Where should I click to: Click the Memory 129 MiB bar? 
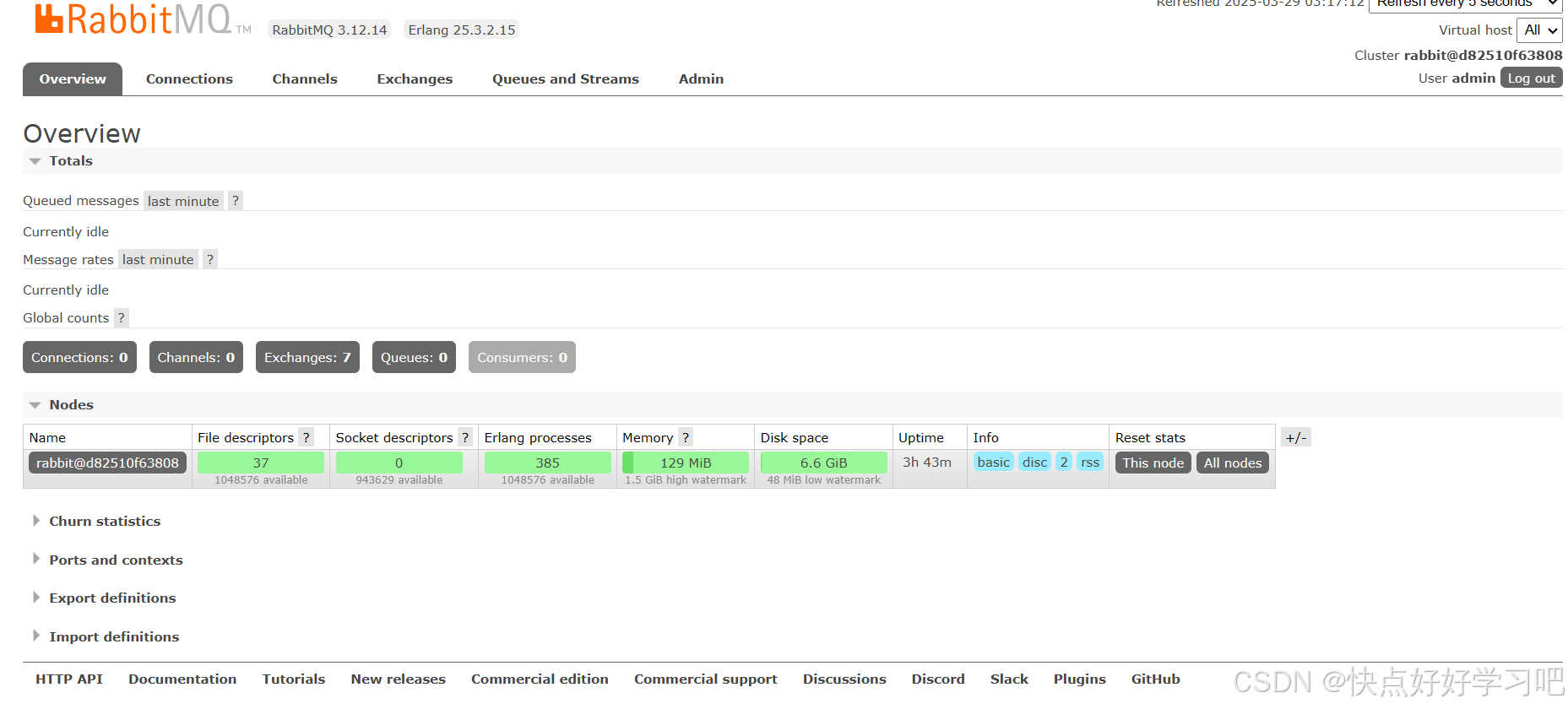686,463
